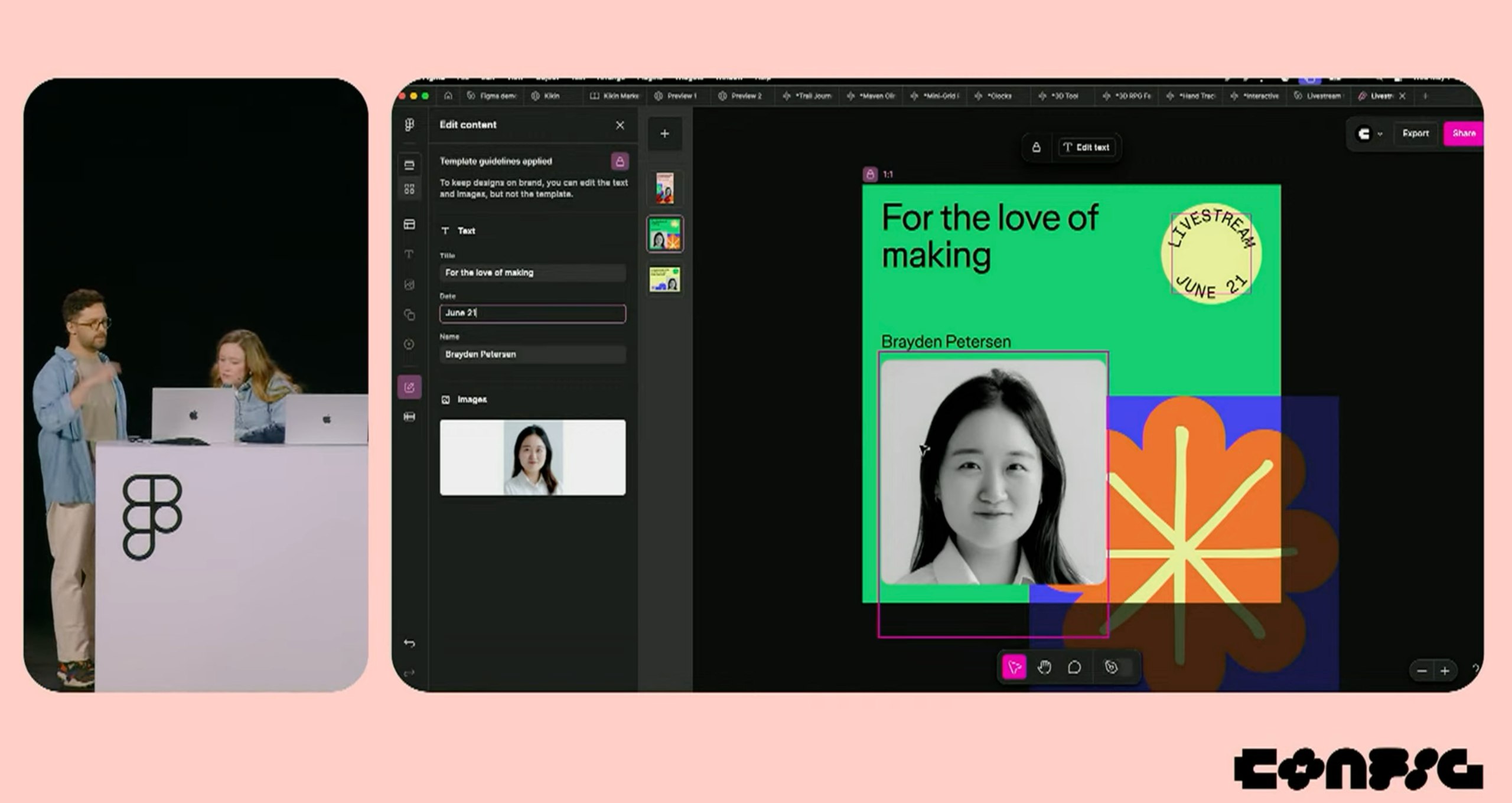Screen dimensions: 1512x803
Task: Add a new asset with plus button
Action: pos(665,133)
